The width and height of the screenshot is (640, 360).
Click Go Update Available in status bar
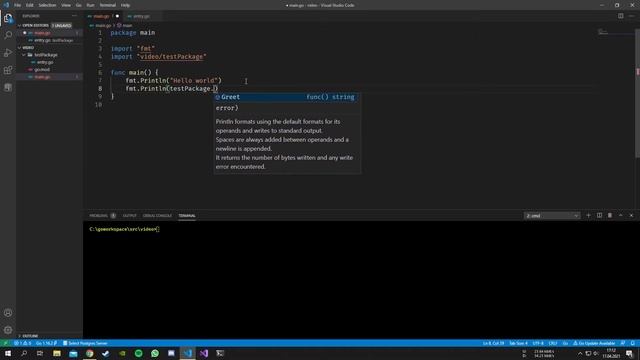pos(594,343)
